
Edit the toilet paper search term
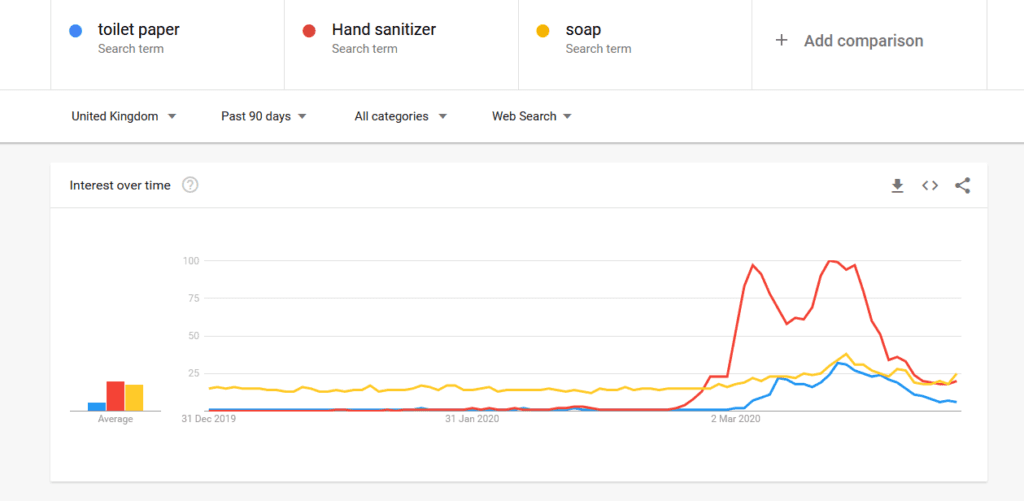click(x=138, y=30)
